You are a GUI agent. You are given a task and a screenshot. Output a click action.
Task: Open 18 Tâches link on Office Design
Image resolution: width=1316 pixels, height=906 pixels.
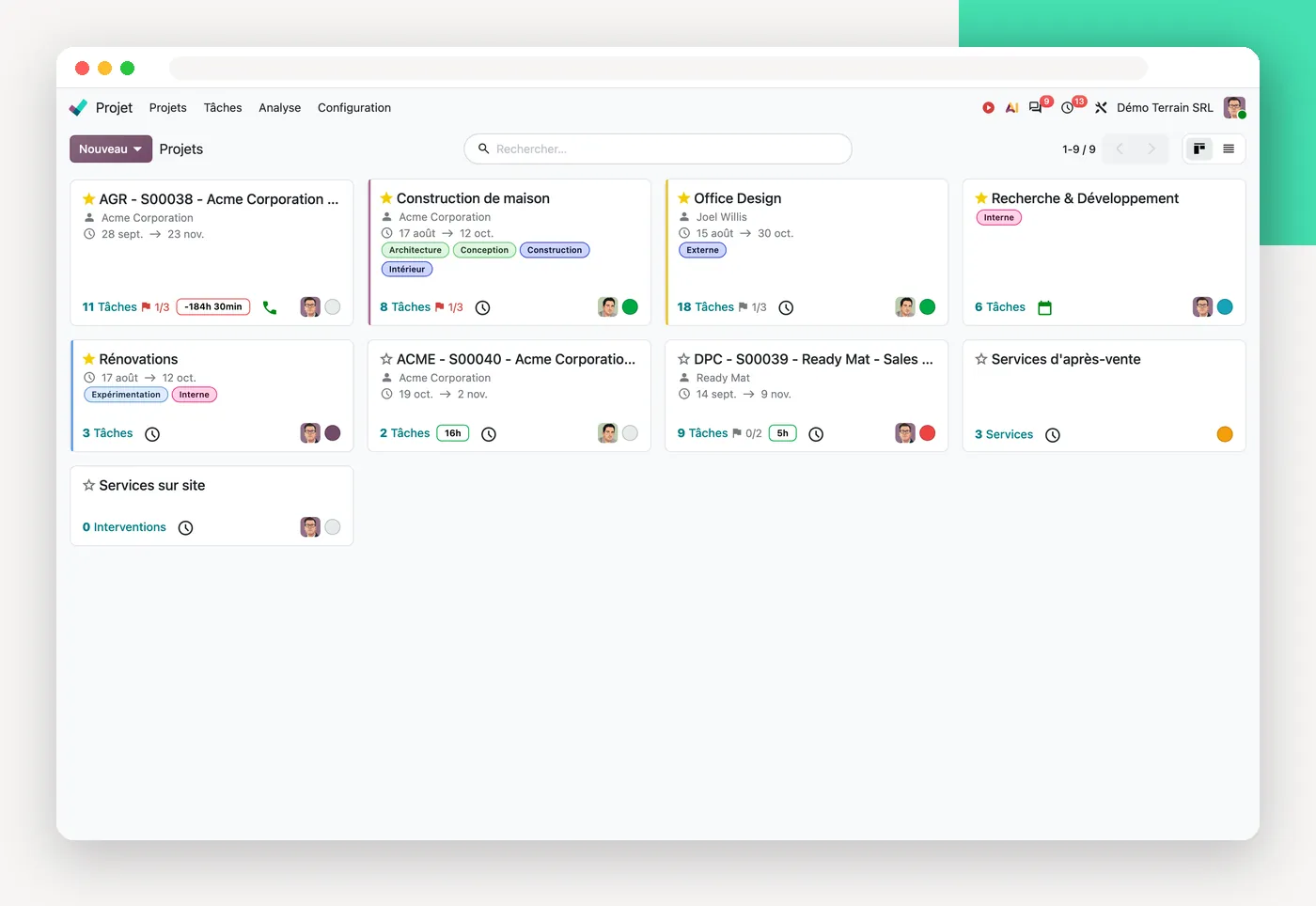pyautogui.click(x=706, y=307)
